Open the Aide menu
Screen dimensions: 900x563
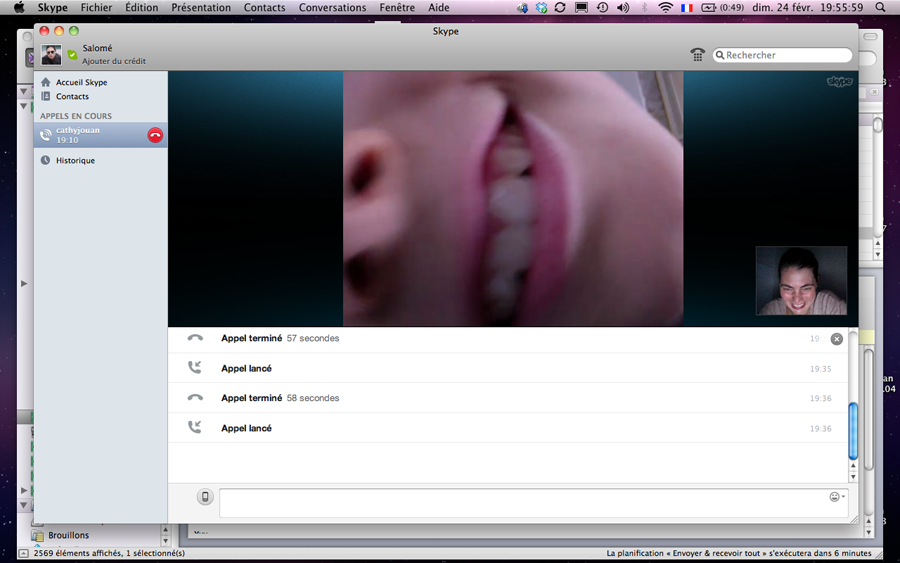pyautogui.click(x=439, y=7)
